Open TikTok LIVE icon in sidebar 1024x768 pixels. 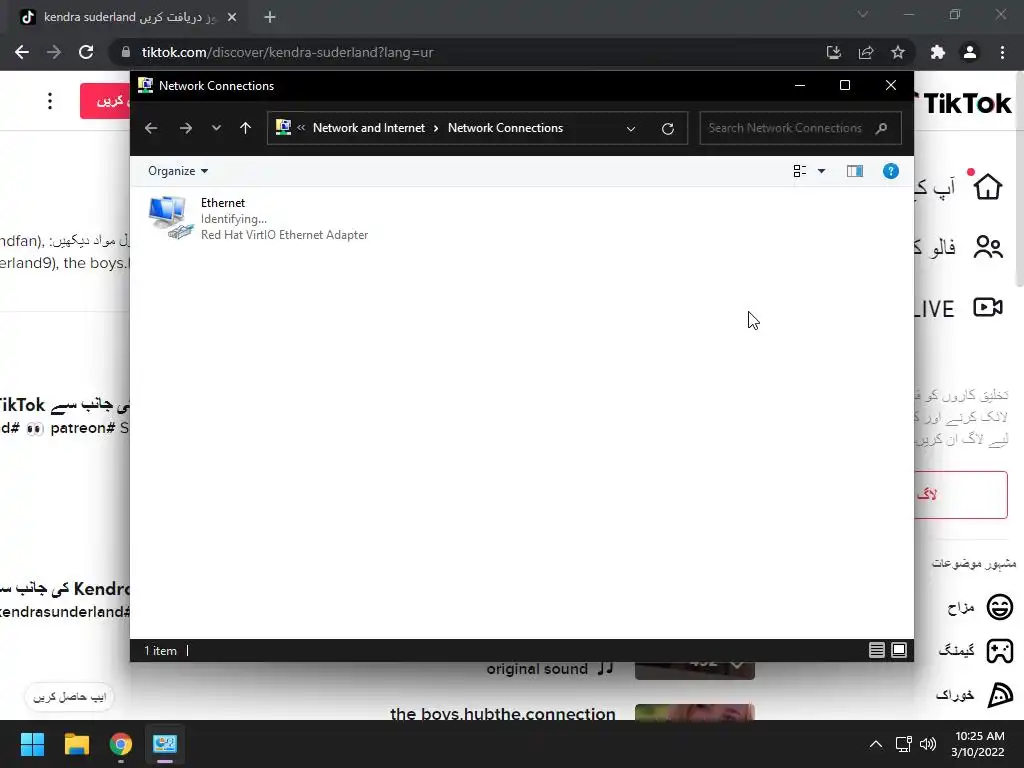tap(988, 307)
